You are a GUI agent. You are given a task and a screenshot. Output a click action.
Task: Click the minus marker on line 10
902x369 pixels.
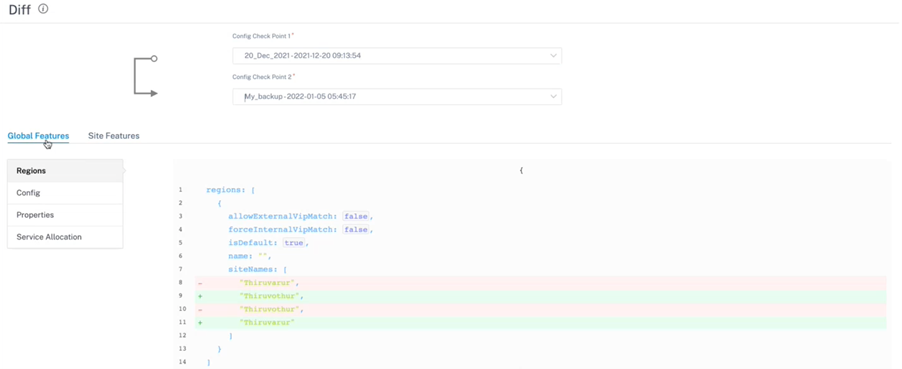coord(200,310)
